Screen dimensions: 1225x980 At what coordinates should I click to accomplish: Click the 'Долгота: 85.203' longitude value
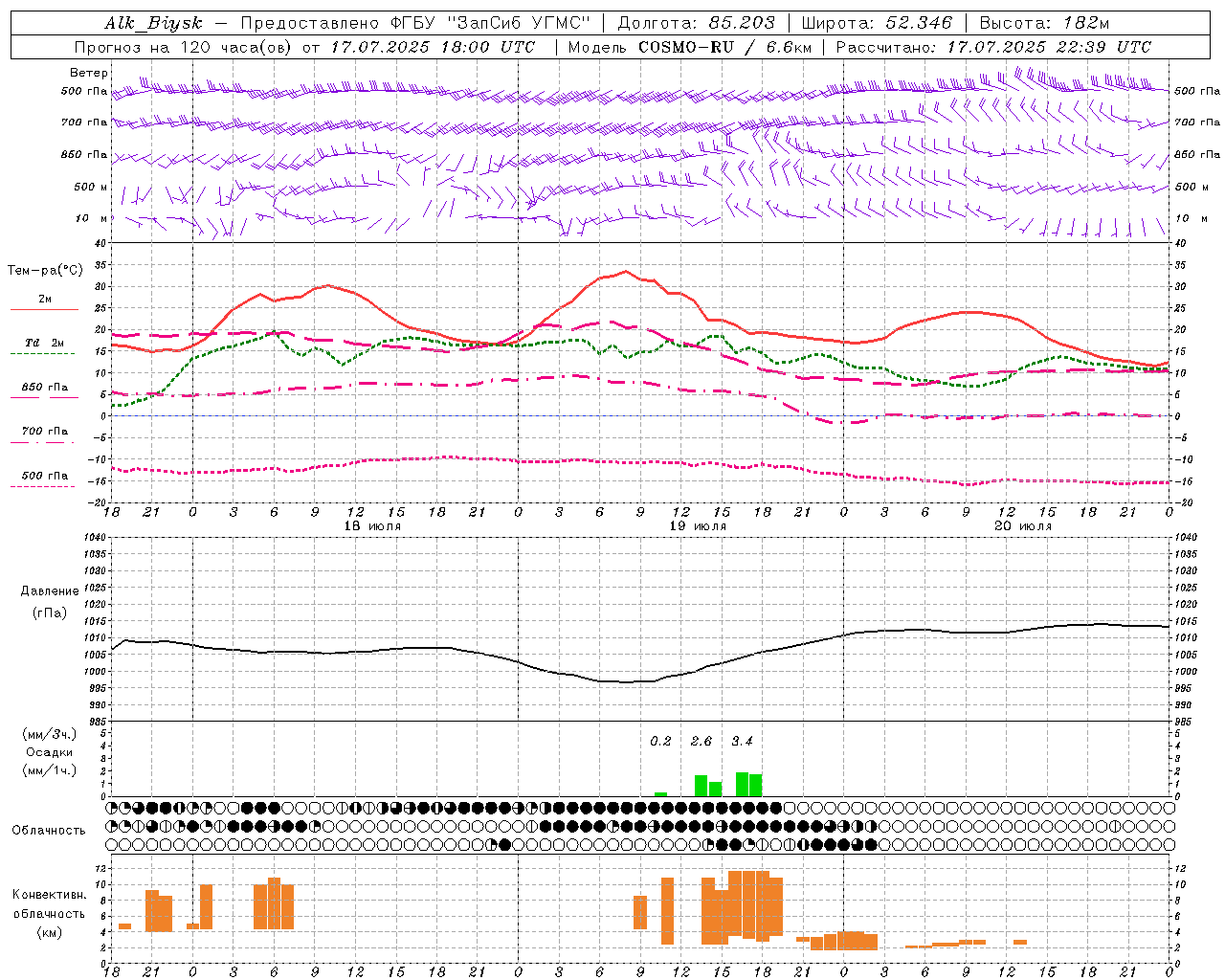696,24
